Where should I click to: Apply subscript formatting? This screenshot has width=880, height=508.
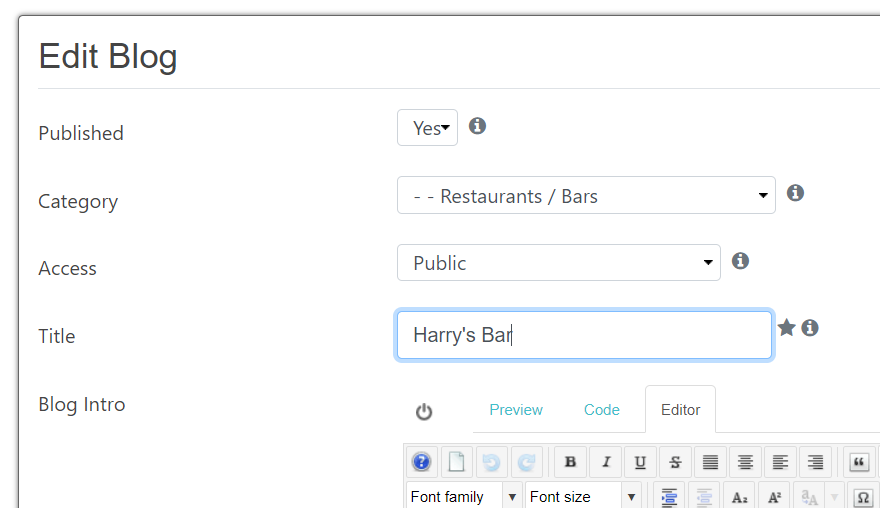pos(739,497)
